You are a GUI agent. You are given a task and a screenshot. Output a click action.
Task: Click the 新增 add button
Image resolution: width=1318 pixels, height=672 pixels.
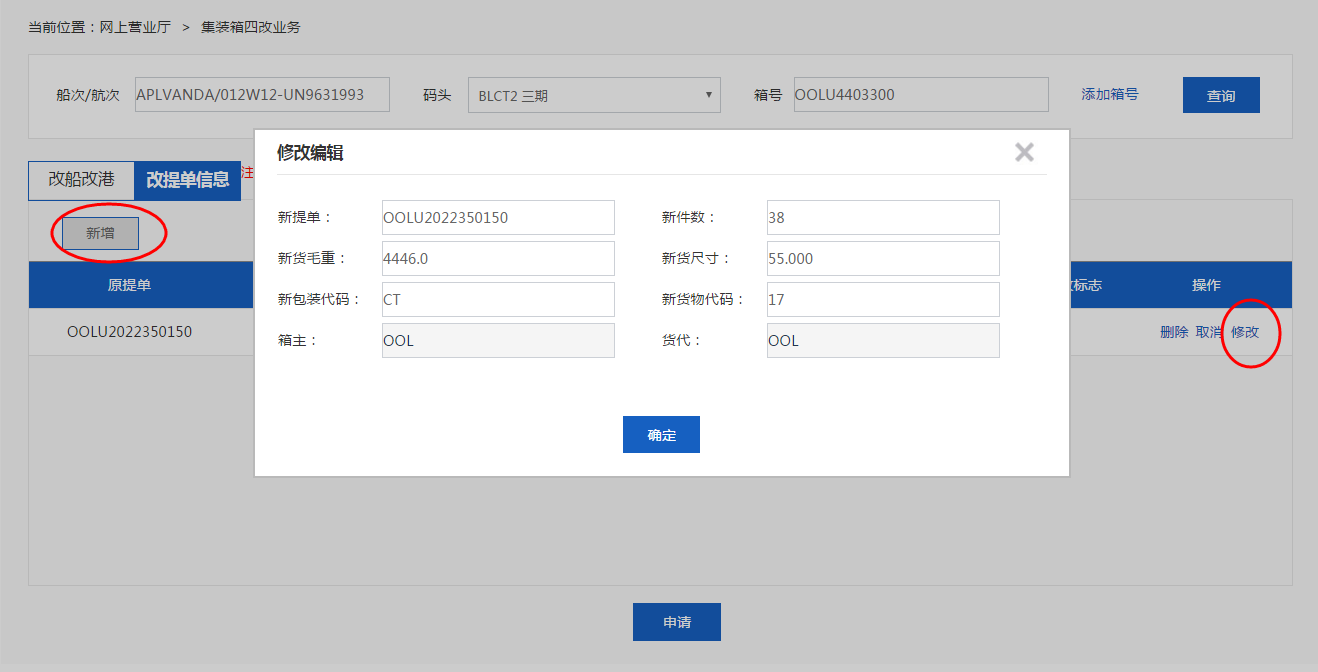pos(100,233)
